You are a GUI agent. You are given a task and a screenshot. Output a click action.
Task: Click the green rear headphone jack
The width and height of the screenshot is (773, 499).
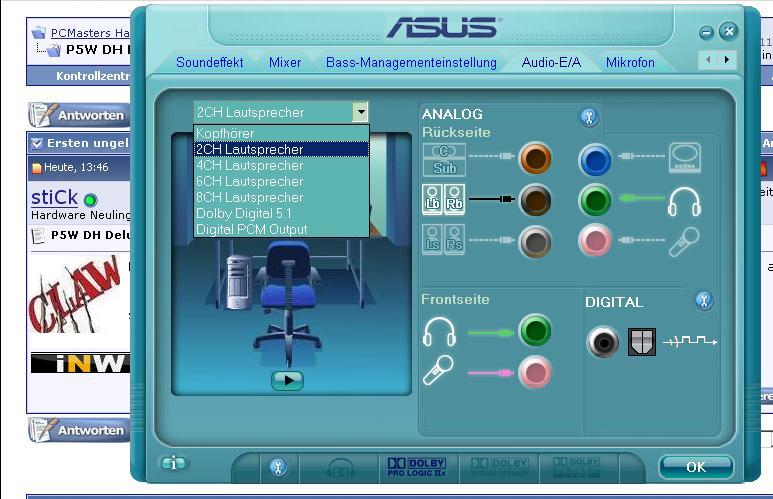tap(595, 200)
